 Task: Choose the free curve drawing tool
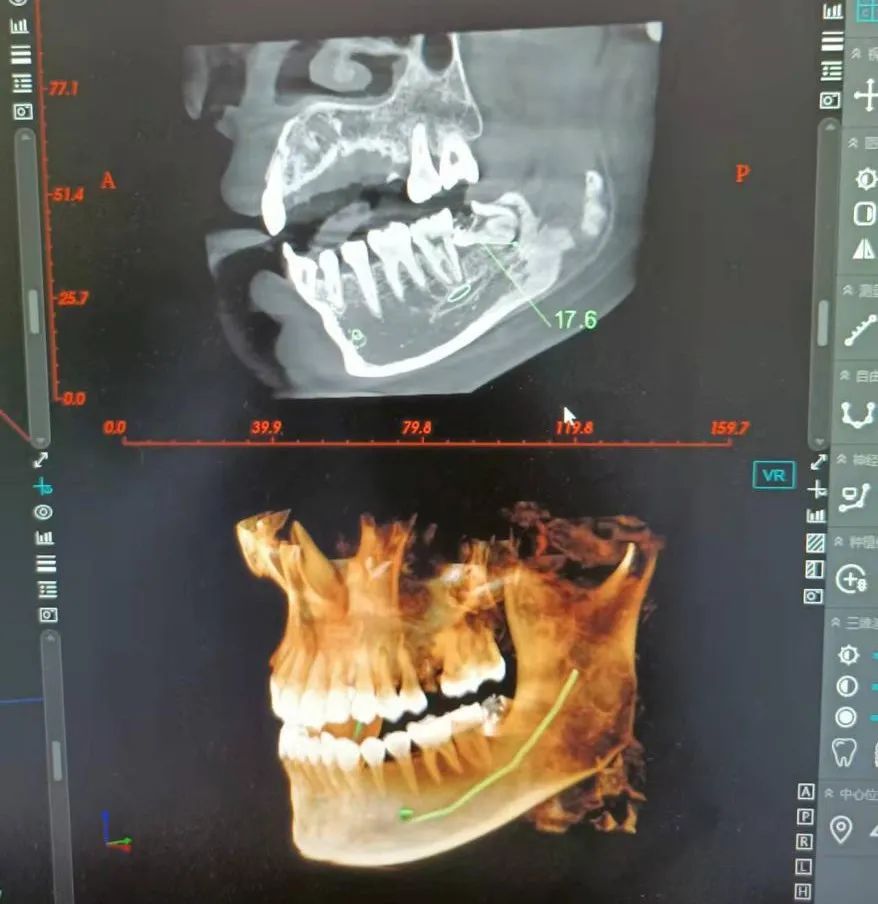coord(859,414)
